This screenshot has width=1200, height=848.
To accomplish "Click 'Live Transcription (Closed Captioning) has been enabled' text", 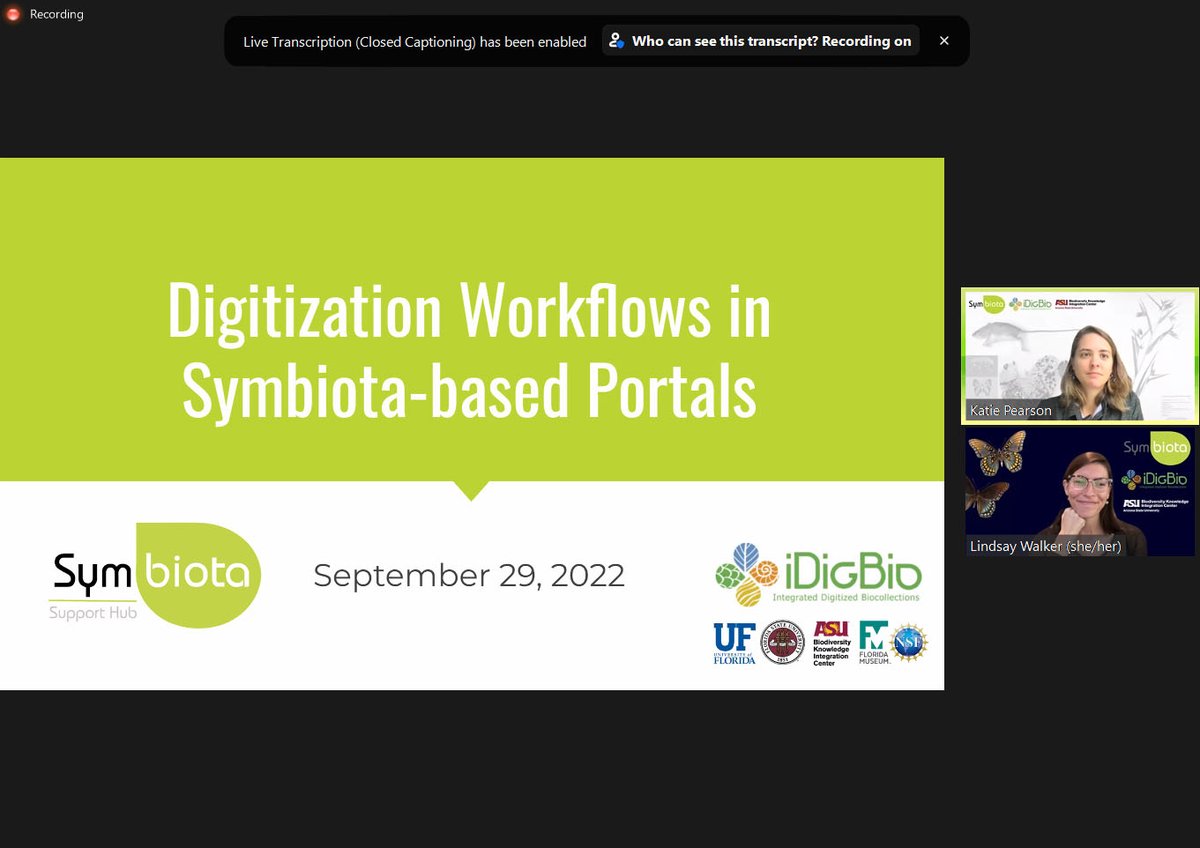I will [415, 42].
